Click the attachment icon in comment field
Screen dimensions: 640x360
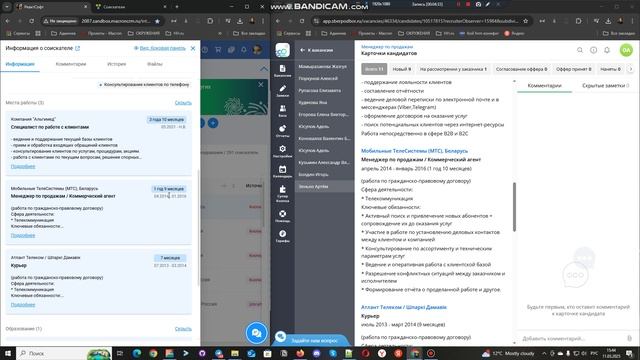coord(629,338)
